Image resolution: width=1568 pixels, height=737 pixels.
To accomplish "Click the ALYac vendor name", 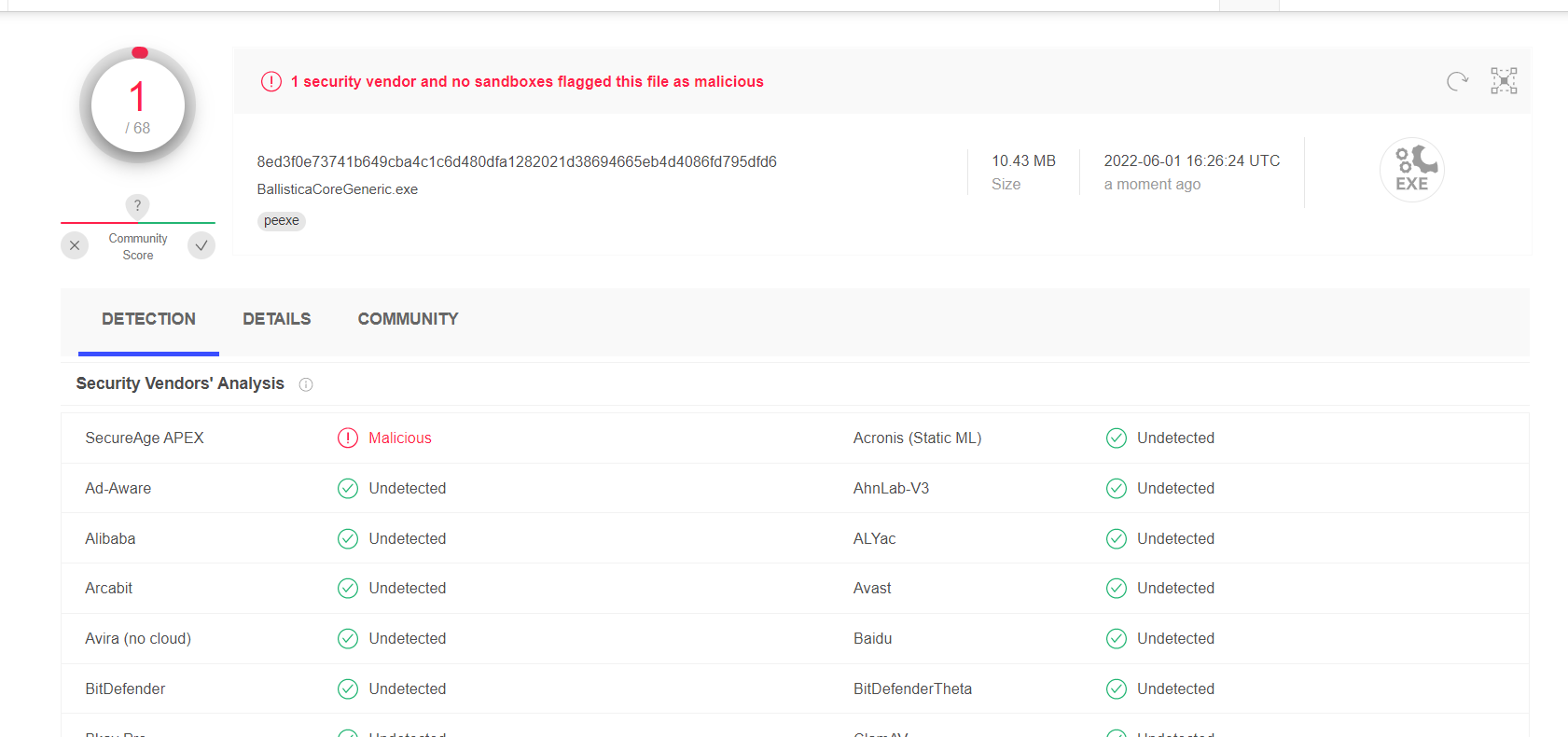I will click(874, 538).
